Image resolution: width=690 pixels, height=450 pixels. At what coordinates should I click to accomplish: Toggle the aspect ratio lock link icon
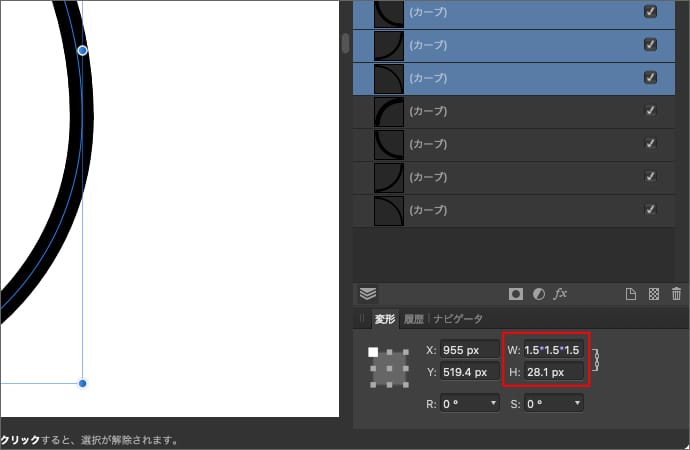tap(596, 360)
